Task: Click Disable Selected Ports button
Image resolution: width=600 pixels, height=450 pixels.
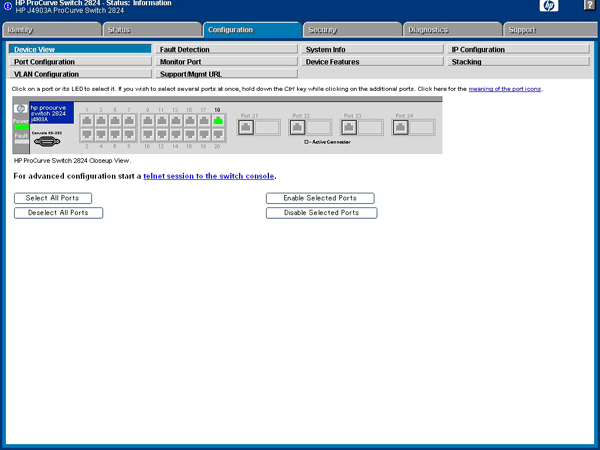Action: tap(322, 213)
